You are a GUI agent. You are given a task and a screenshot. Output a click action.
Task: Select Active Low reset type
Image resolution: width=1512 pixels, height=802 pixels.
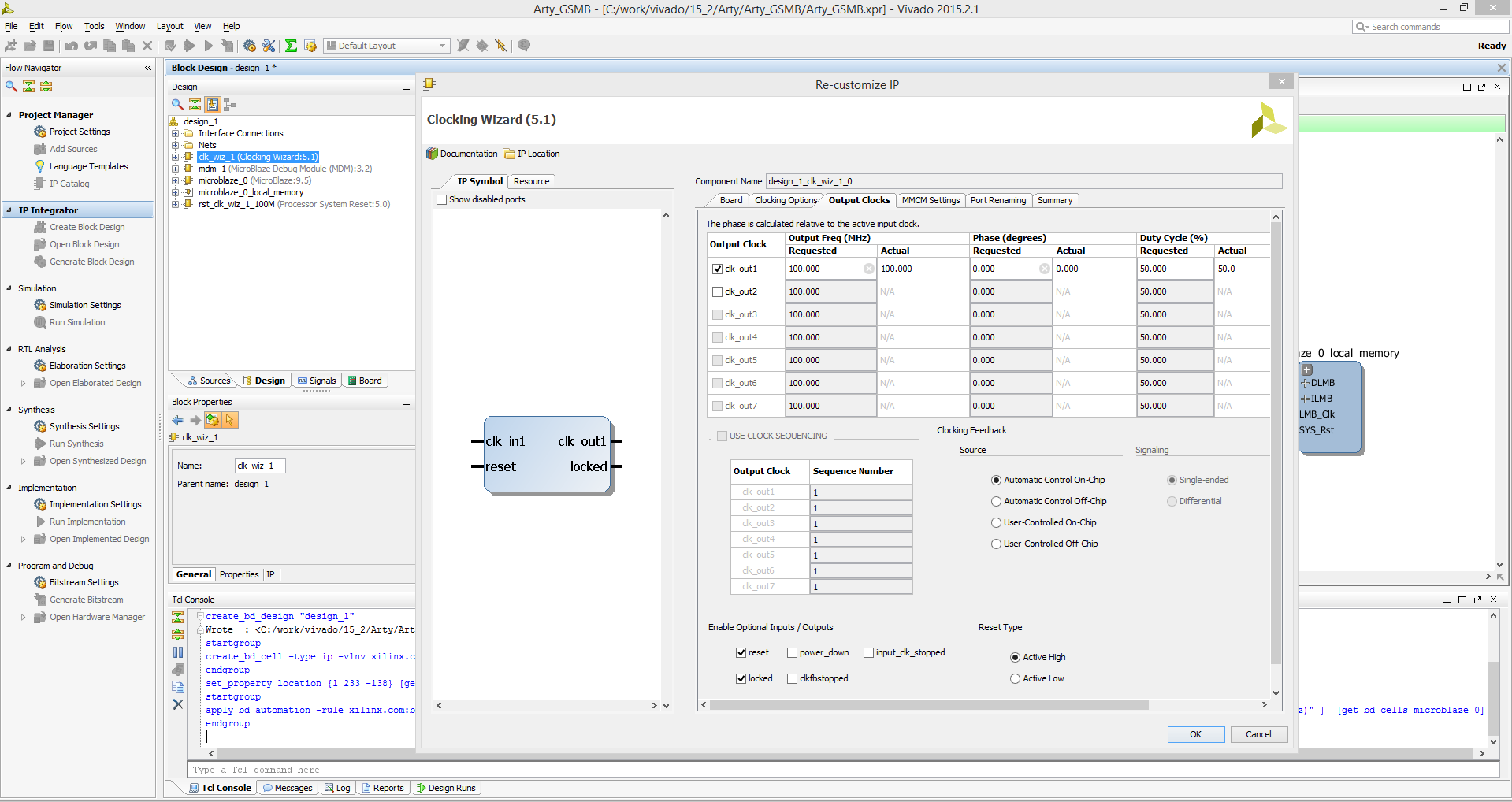(x=1015, y=678)
